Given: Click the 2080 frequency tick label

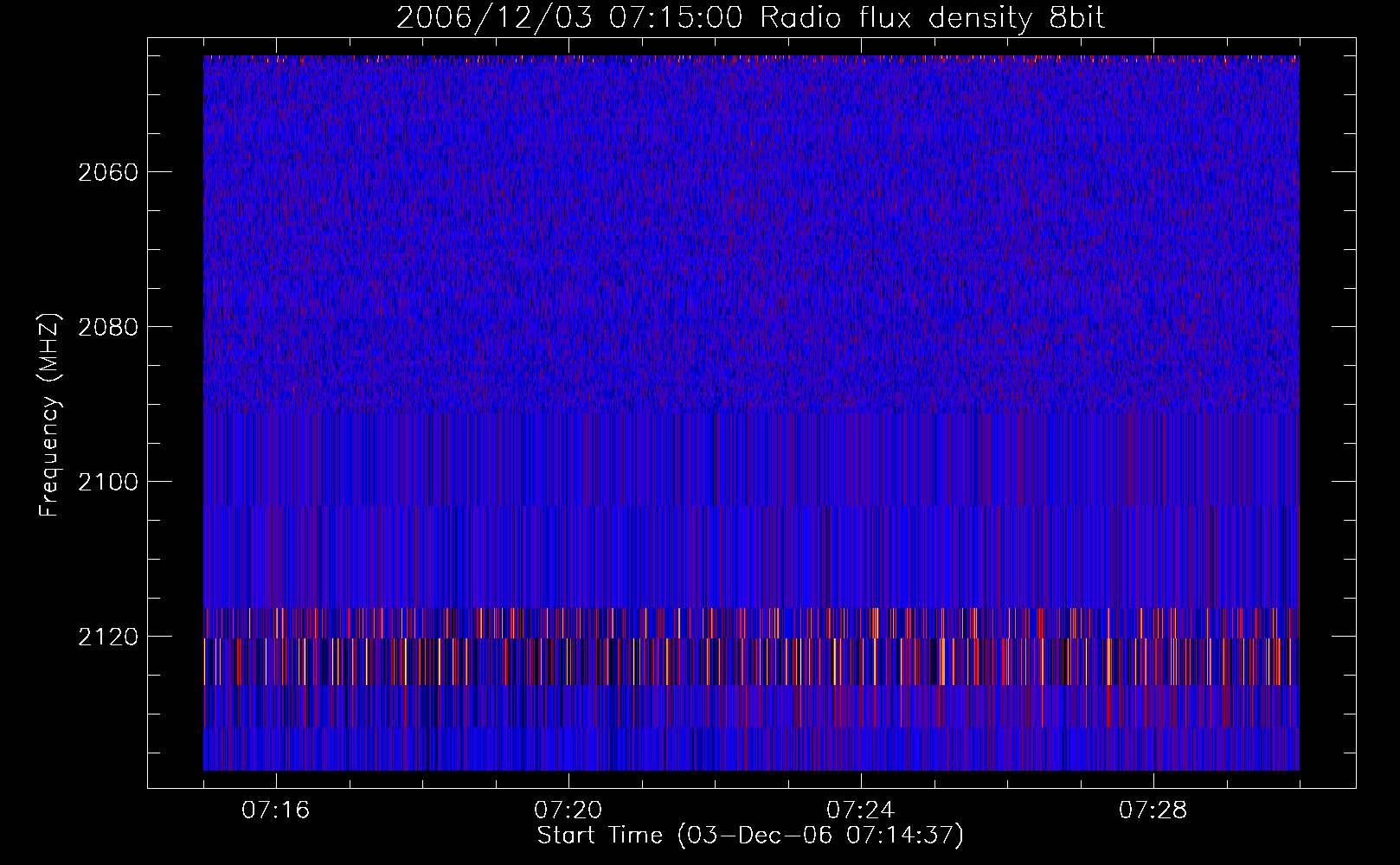Looking at the screenshot, I should (x=108, y=327).
